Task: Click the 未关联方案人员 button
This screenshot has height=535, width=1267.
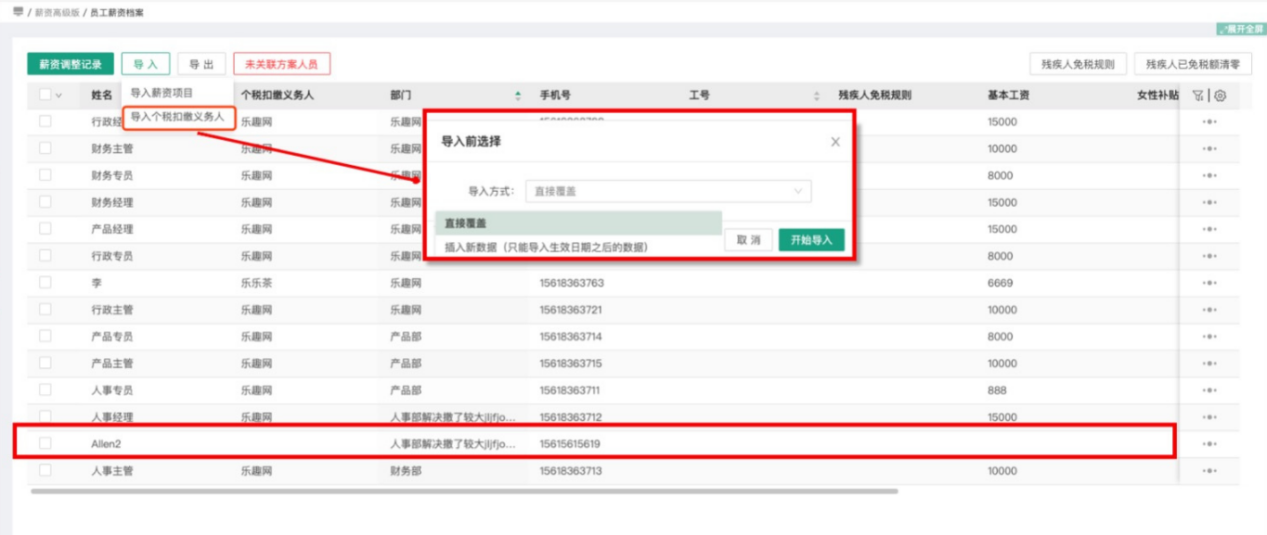Action: click(281, 64)
